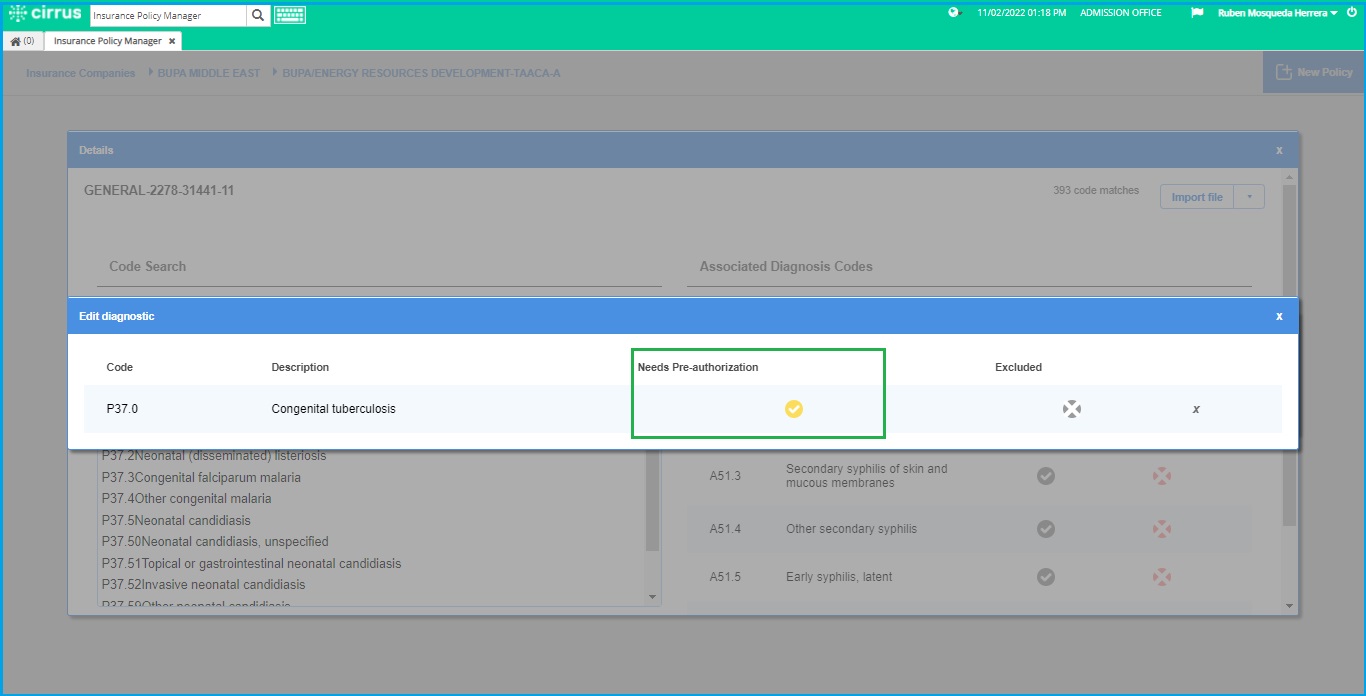Screen dimensions: 1366x696
Task: Click the Import file button
Action: (1197, 197)
